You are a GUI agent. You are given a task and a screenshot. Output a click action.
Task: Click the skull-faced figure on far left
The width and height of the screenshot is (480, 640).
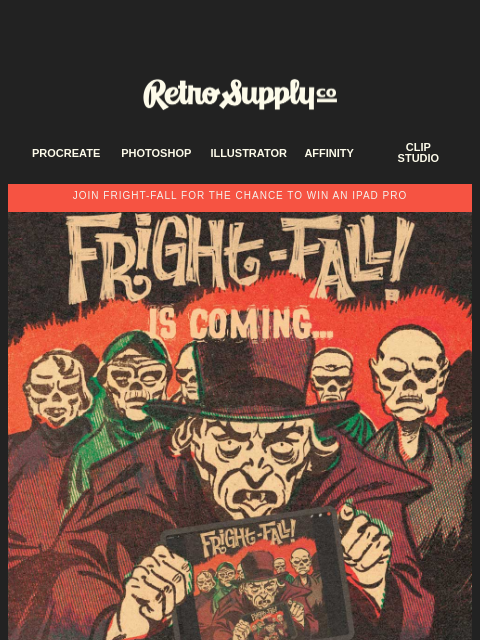click(57, 388)
